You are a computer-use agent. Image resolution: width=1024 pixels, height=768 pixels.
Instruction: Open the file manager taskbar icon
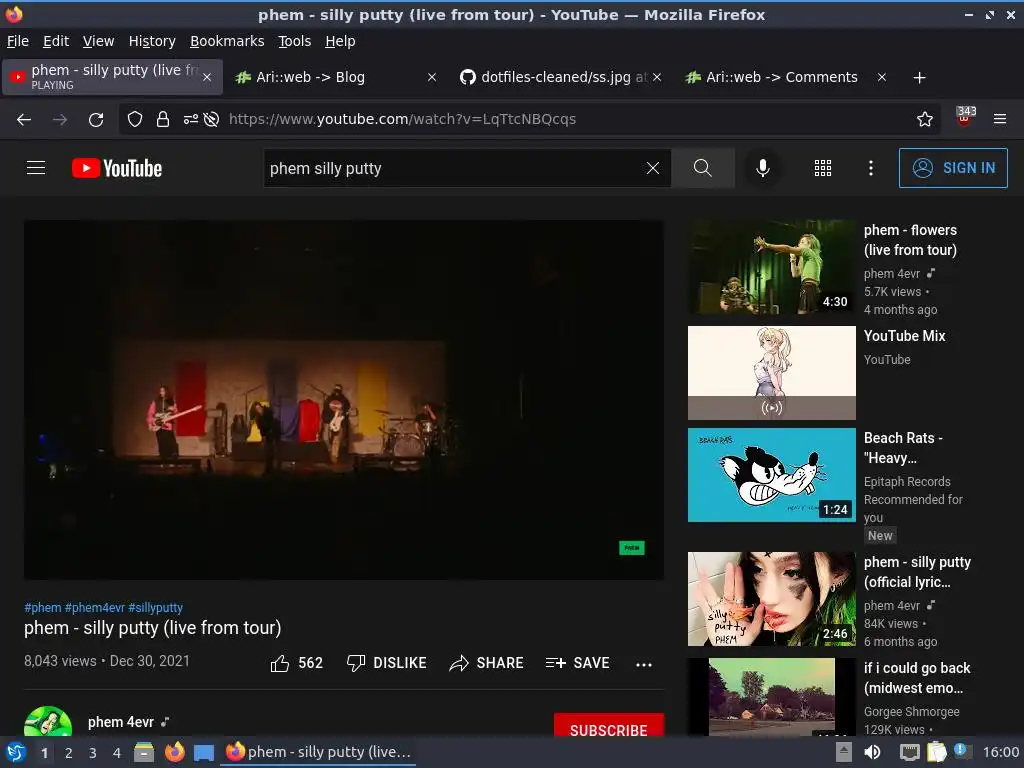pyautogui.click(x=144, y=752)
